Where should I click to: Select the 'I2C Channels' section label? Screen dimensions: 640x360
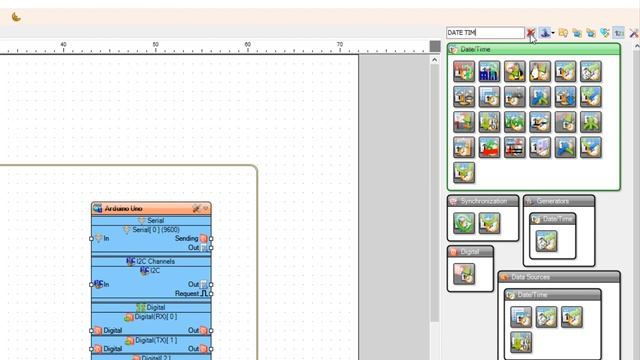pyautogui.click(x=156, y=261)
